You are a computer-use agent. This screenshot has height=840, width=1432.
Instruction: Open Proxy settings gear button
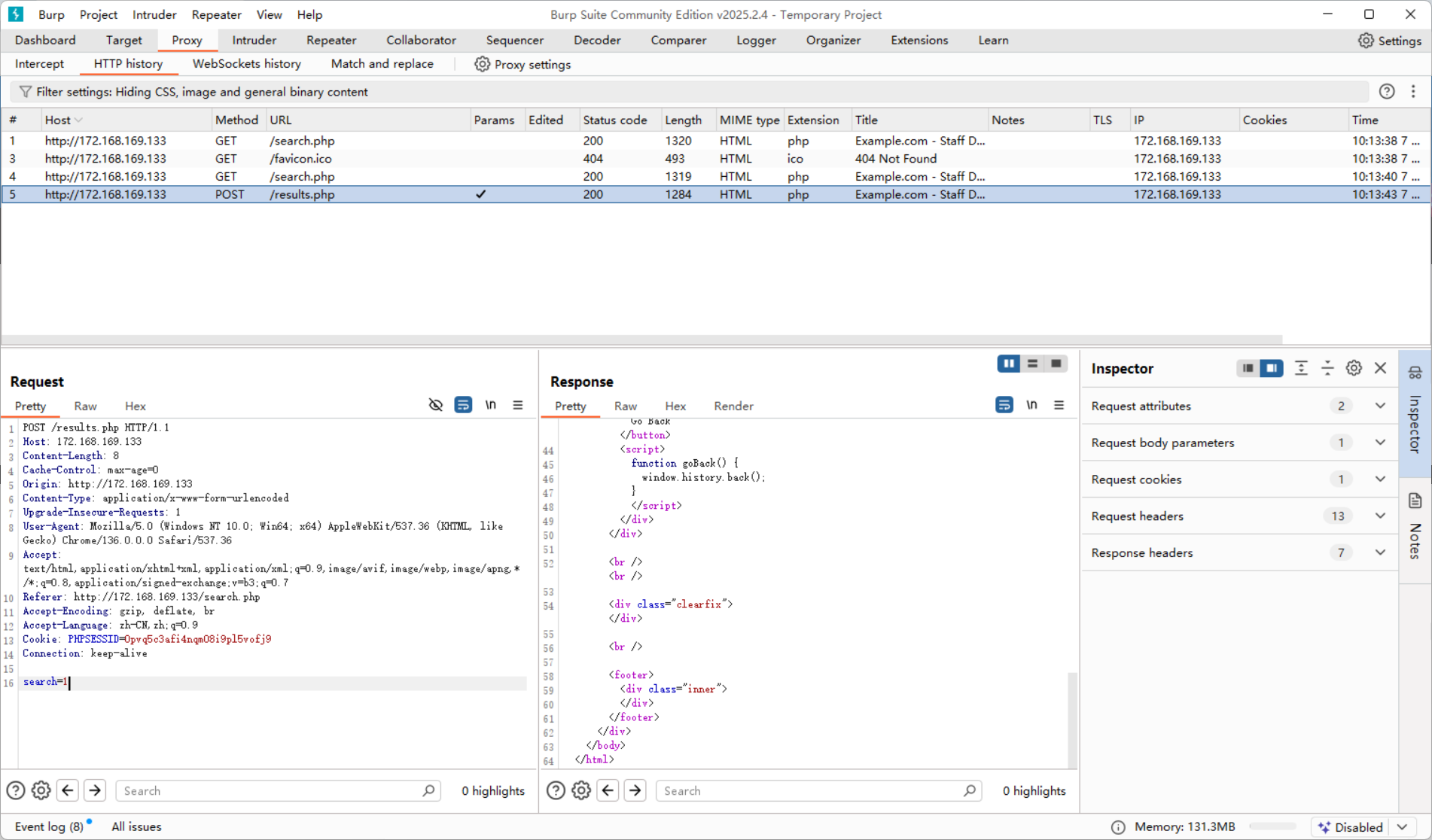523,65
